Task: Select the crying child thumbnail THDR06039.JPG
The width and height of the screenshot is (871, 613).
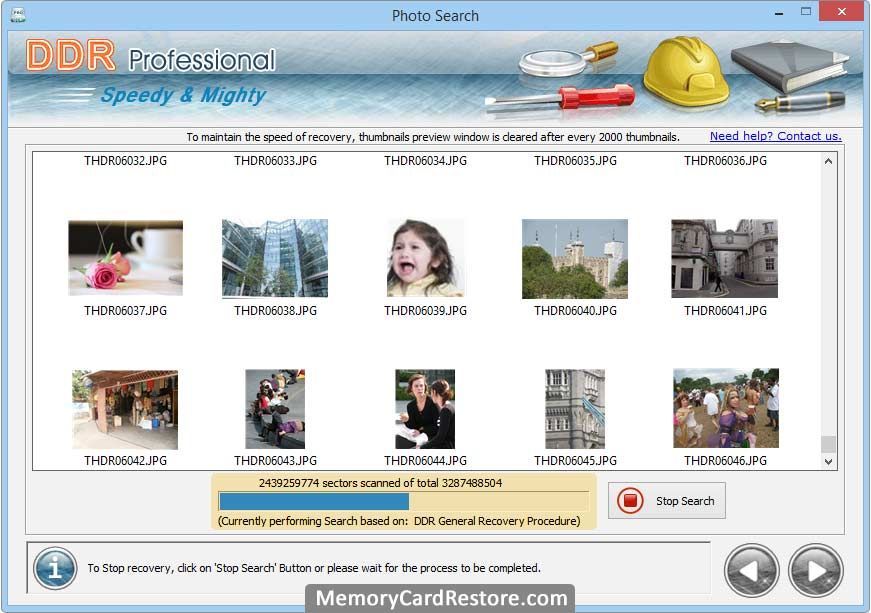Action: tap(425, 258)
